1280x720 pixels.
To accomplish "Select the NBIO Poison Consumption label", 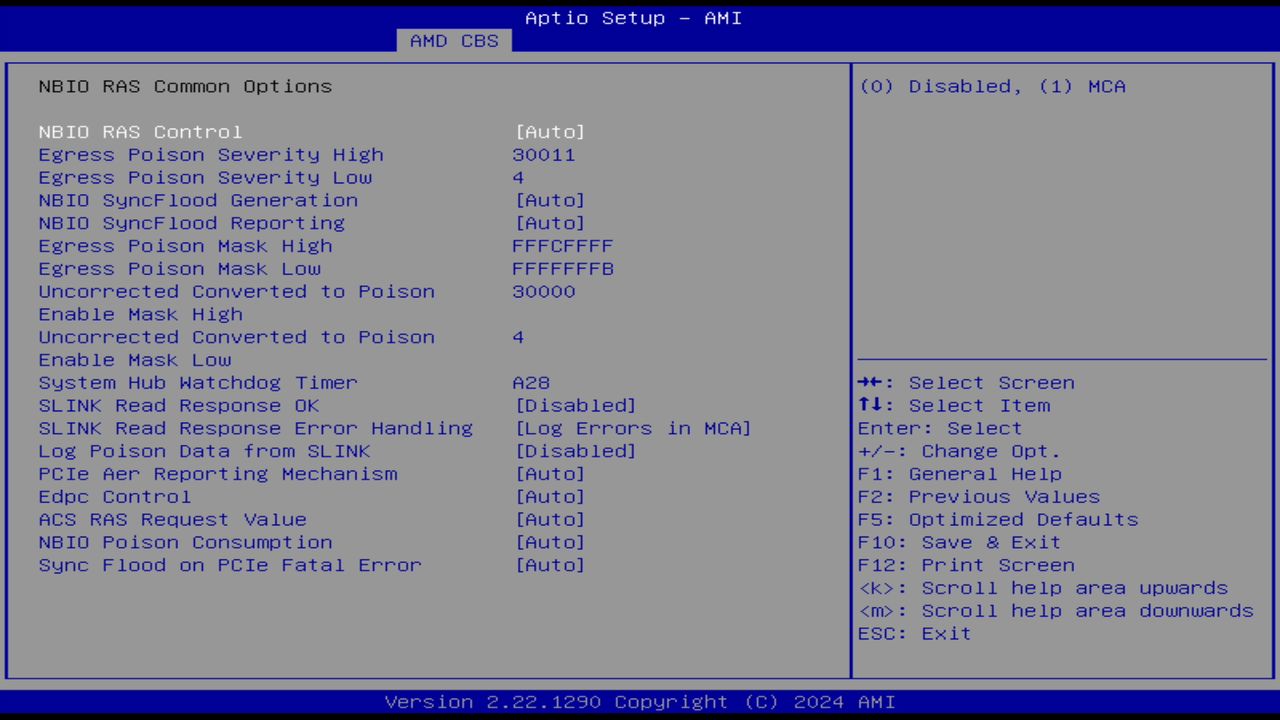I will point(186,542).
